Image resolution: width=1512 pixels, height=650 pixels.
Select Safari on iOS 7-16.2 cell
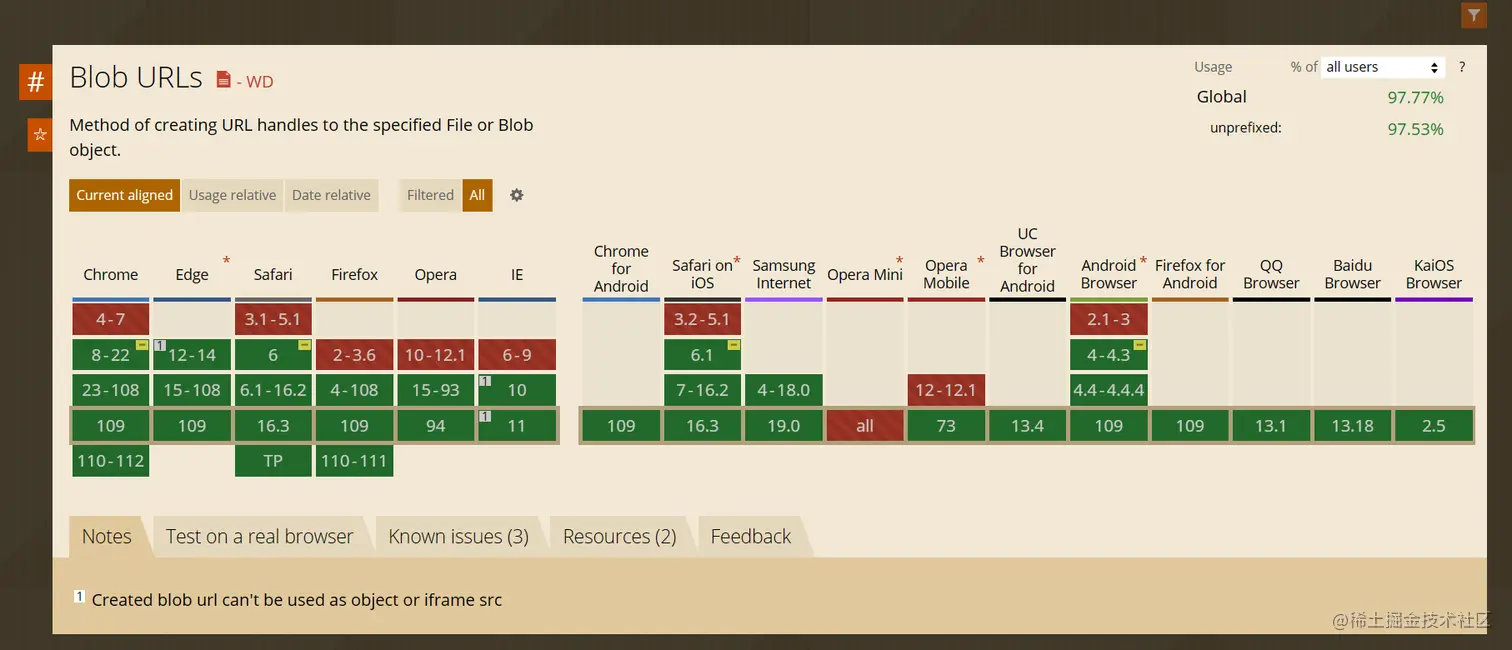tap(702, 390)
